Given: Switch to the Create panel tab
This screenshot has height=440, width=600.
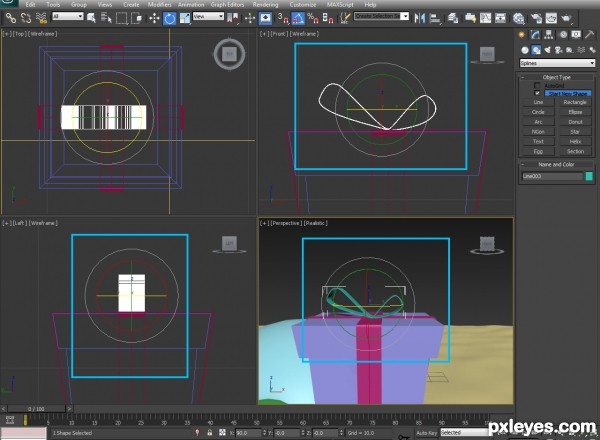Looking at the screenshot, I should [522, 35].
